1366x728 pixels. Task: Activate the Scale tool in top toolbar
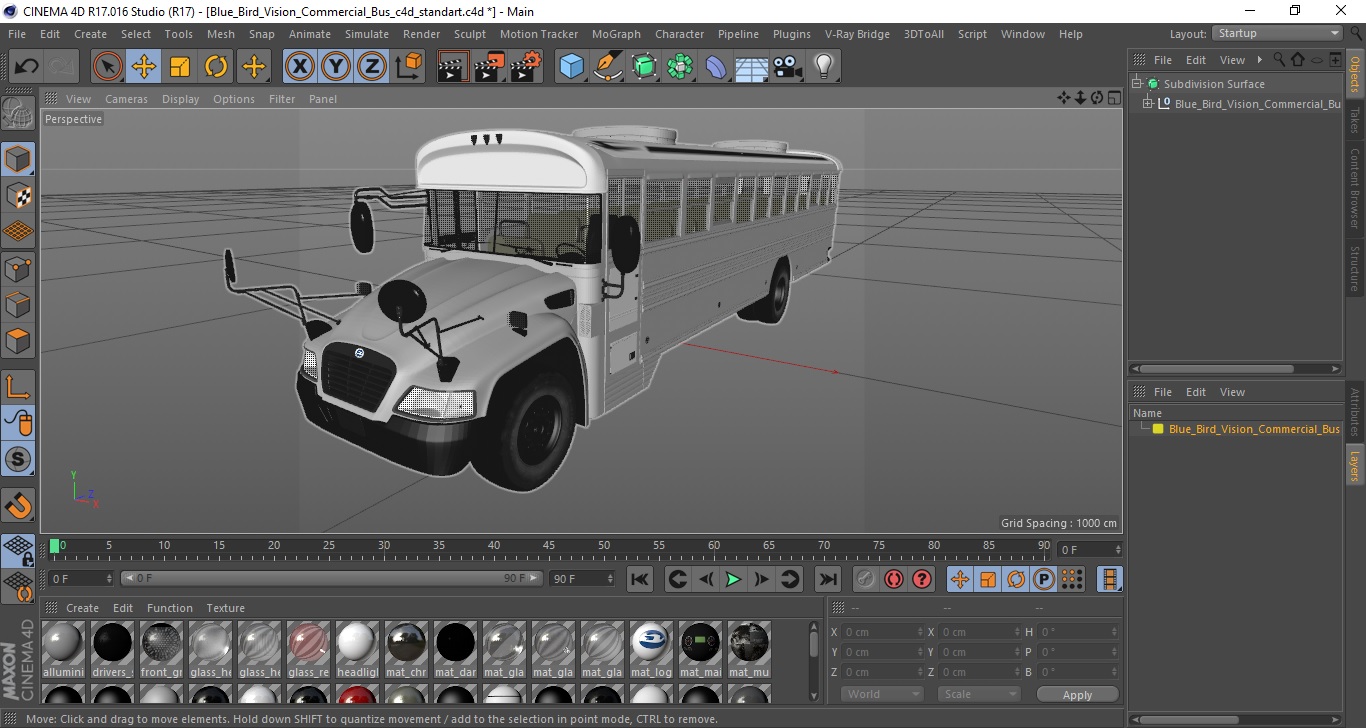click(180, 67)
